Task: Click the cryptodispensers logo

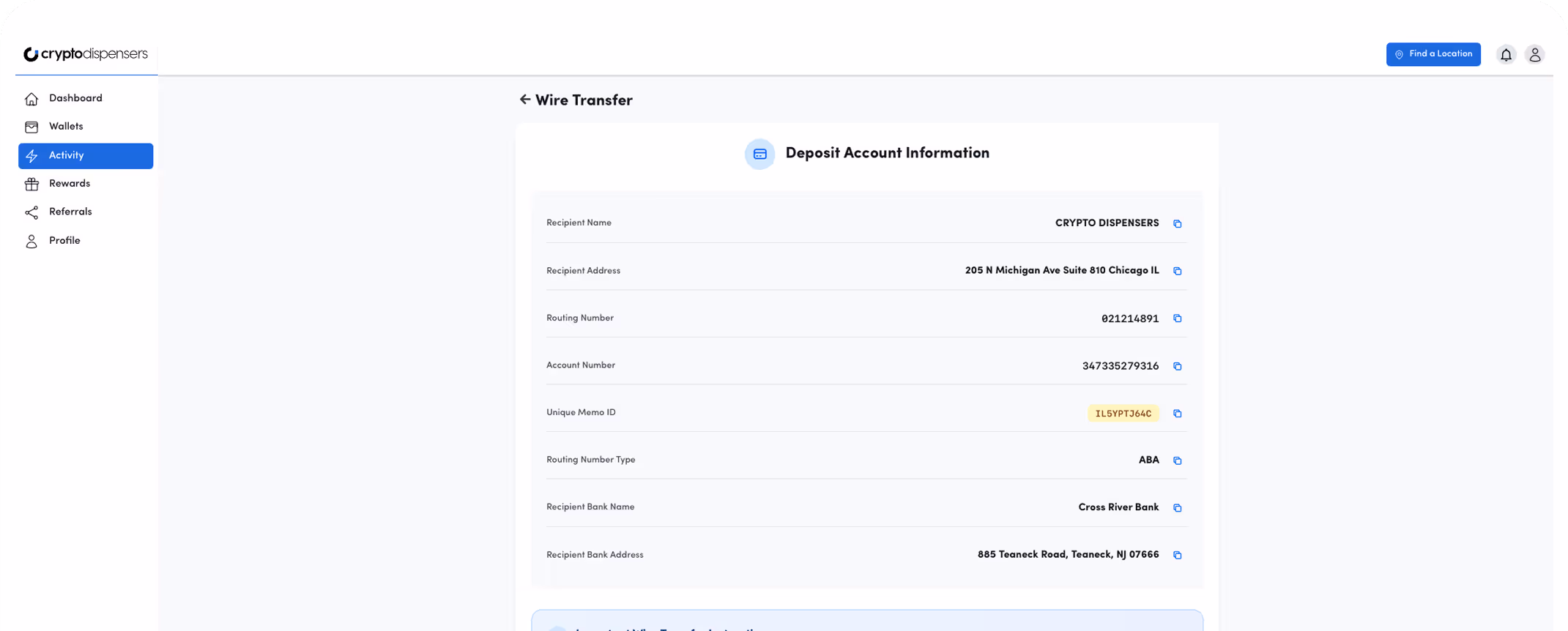Action: coord(86,54)
